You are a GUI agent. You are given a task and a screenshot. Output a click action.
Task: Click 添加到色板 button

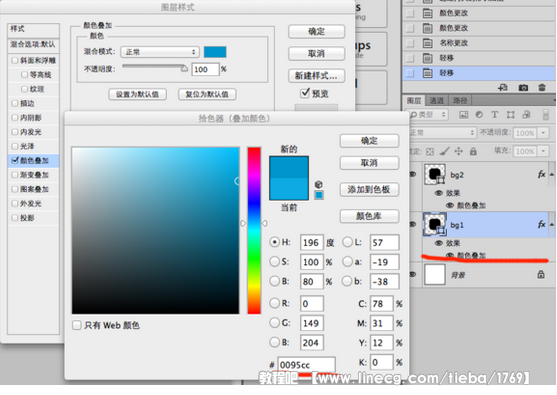[369, 189]
